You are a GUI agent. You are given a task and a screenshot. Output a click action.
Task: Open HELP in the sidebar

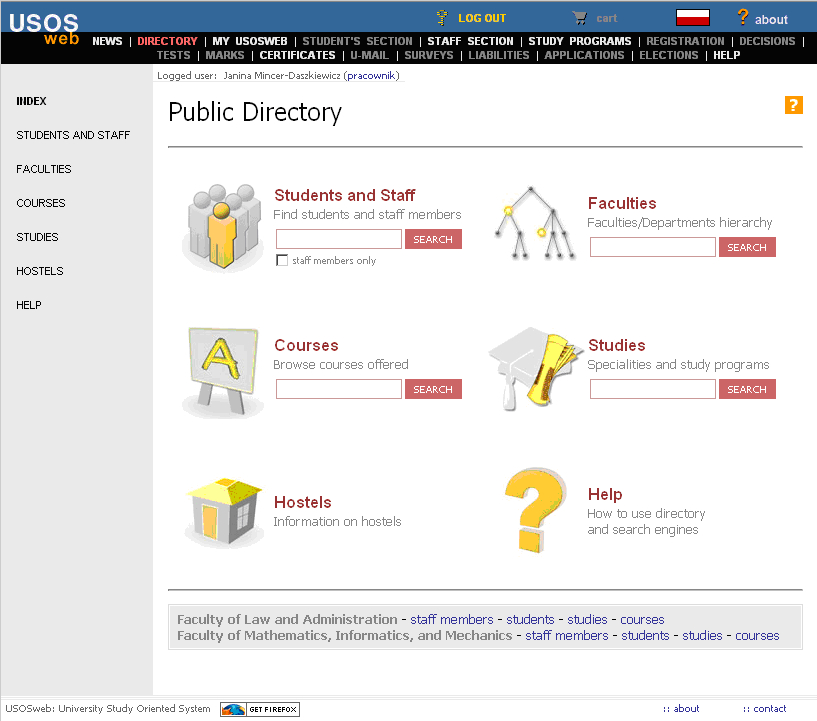pos(29,305)
